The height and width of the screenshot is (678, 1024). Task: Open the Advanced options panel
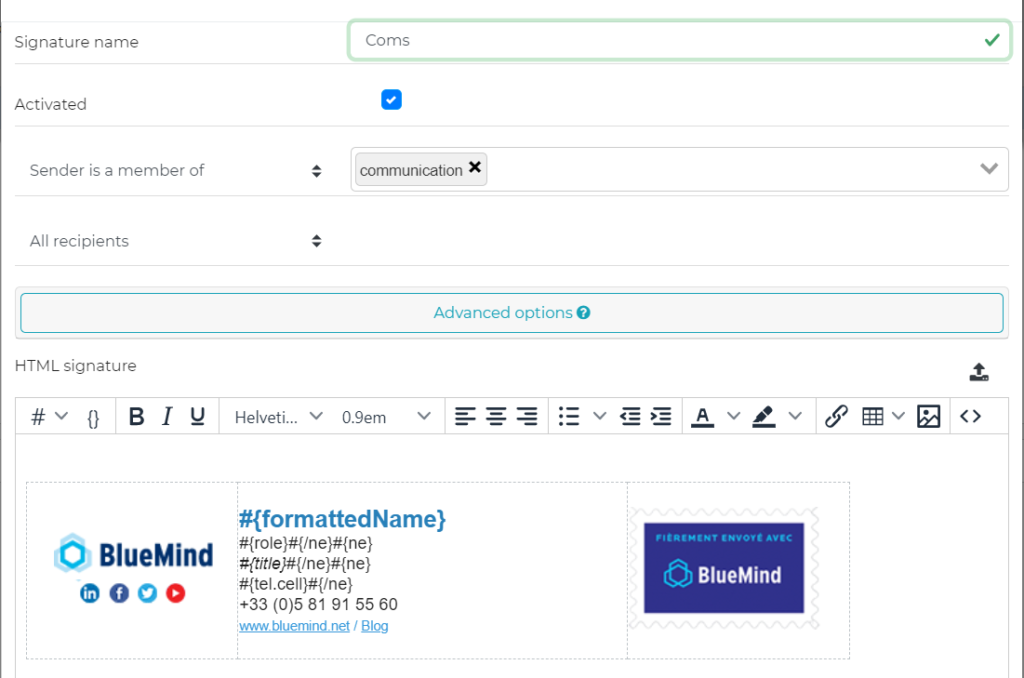point(511,312)
